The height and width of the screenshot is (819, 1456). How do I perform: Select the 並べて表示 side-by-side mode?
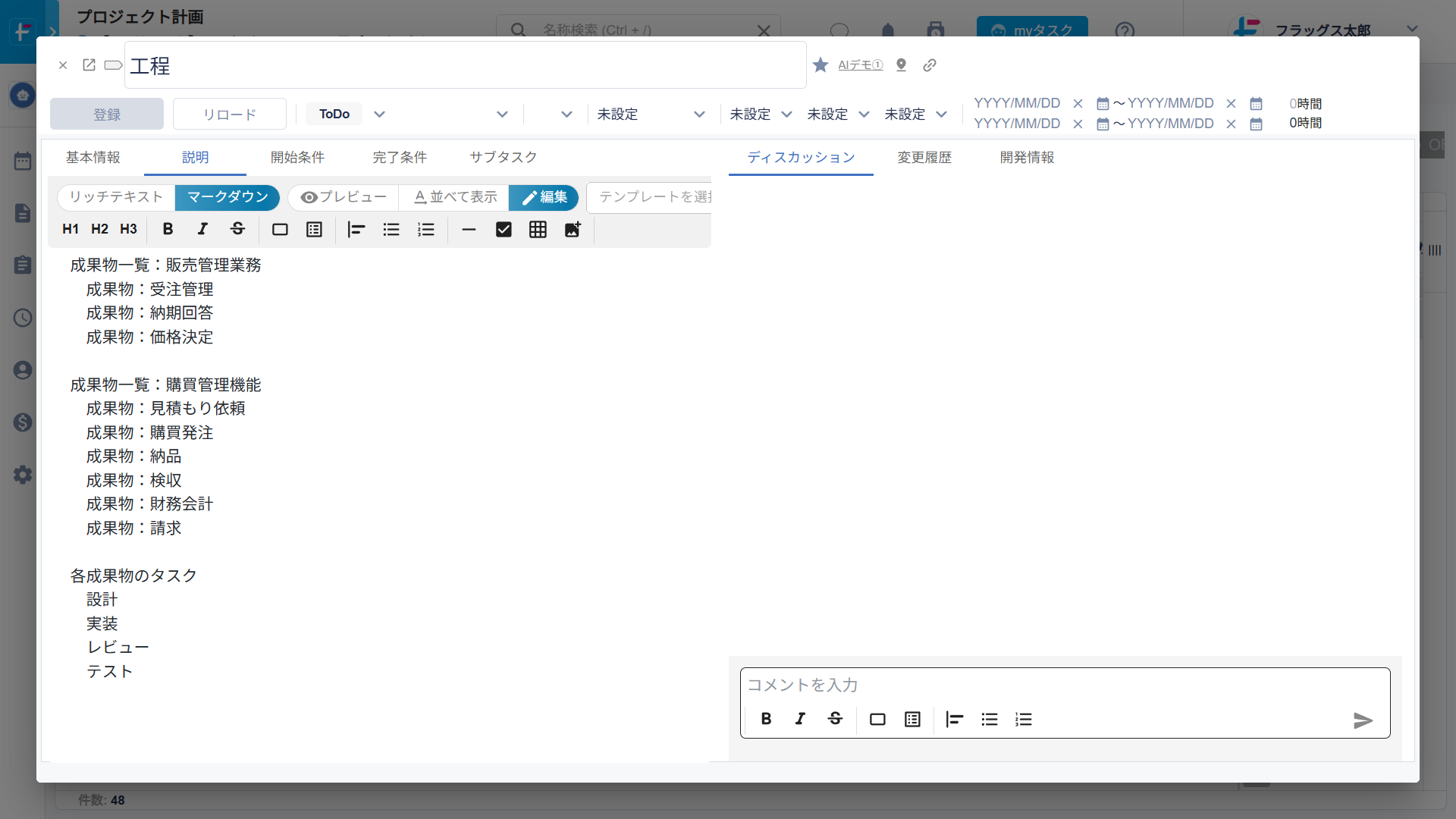pyautogui.click(x=455, y=197)
